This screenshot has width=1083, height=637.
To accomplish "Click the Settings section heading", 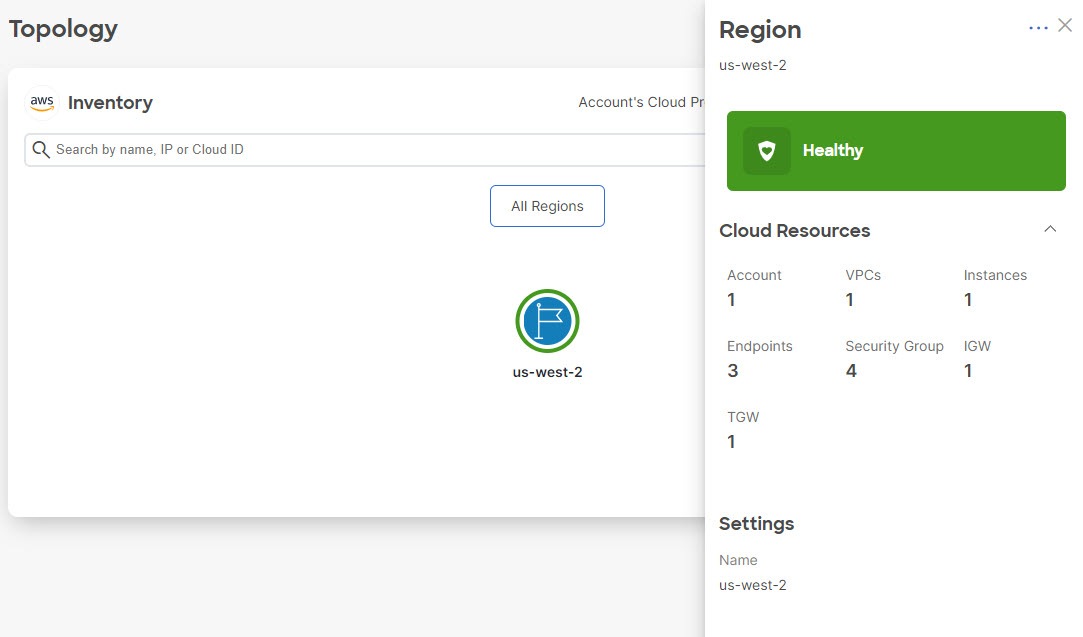I will pos(756,524).
